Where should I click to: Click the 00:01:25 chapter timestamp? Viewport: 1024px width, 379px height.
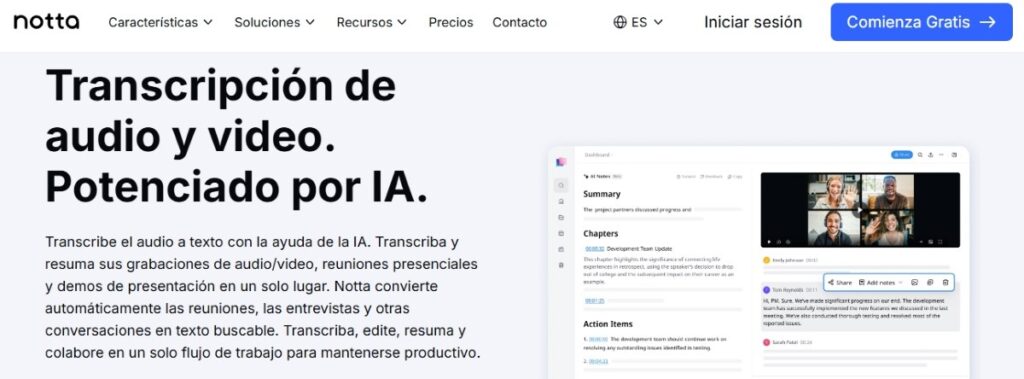coord(594,301)
